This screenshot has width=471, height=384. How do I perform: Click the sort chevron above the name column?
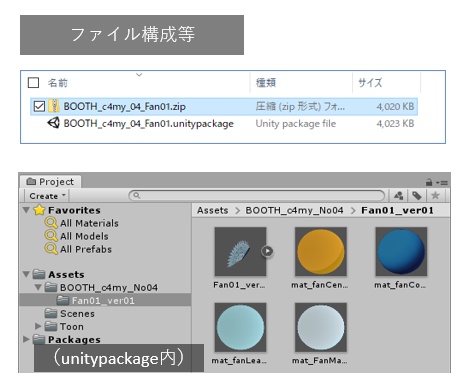(x=139, y=75)
